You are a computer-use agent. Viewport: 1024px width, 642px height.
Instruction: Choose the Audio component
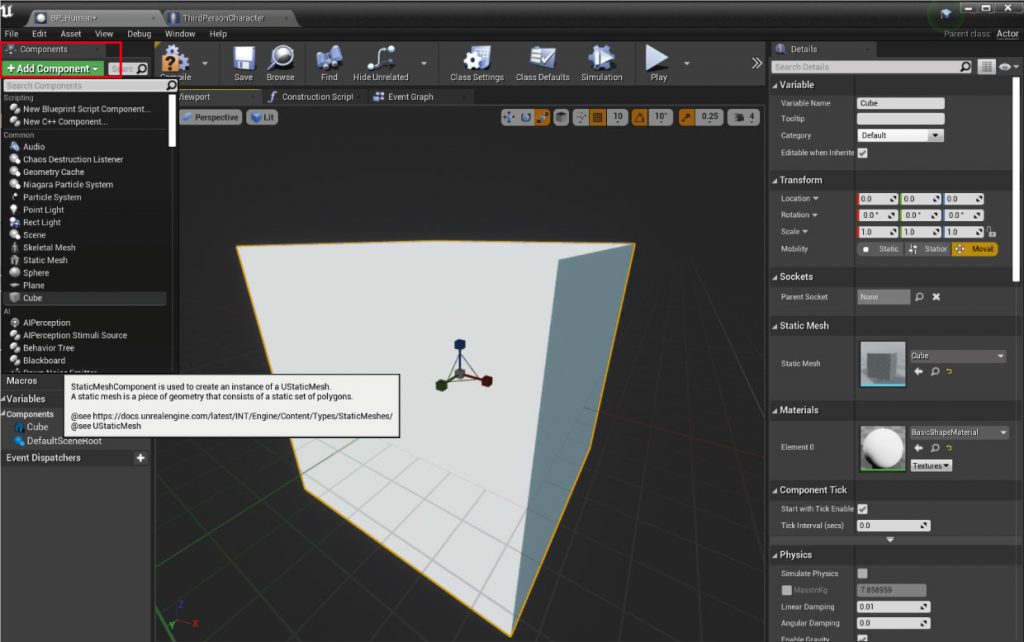[34, 147]
